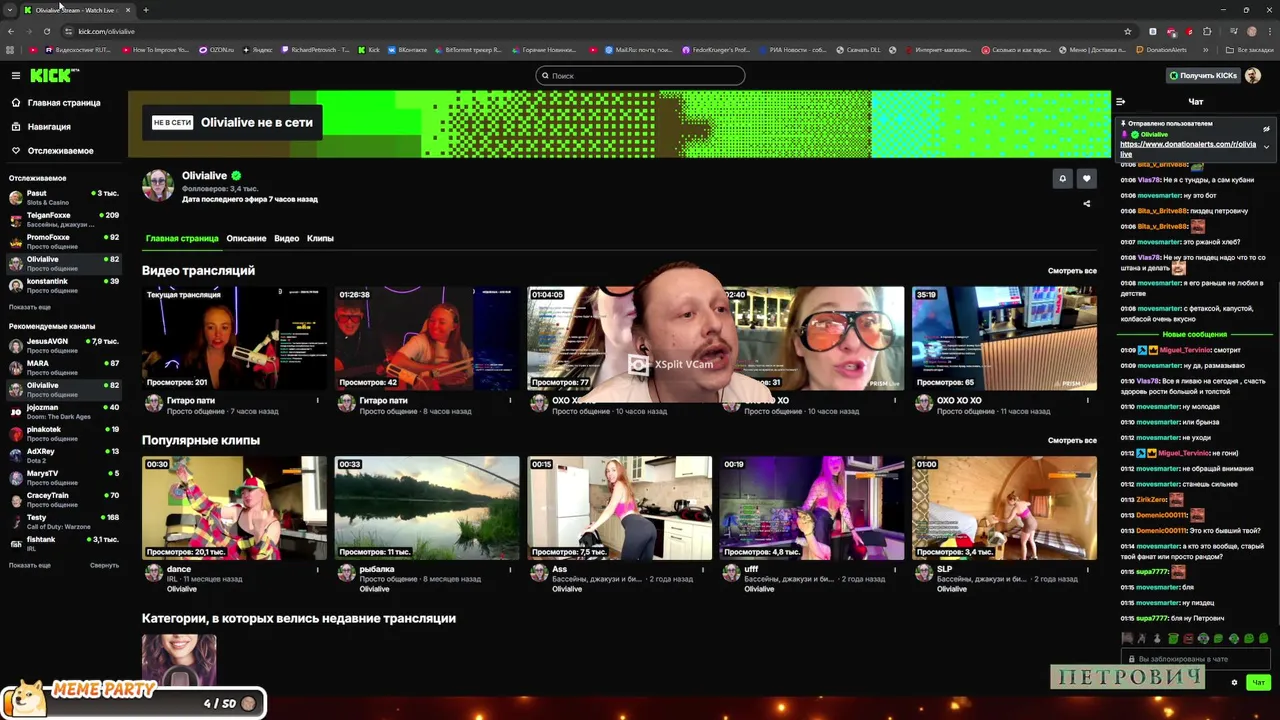The height and width of the screenshot is (720, 1280).
Task: Click Свернуть to collapse recommended channels
Action: point(104,565)
